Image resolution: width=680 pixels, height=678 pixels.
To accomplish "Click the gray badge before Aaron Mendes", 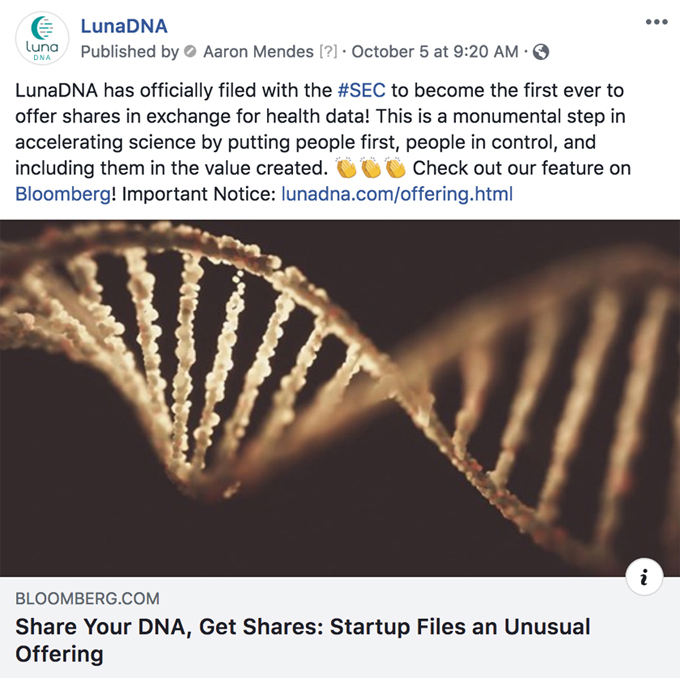I will click(190, 51).
